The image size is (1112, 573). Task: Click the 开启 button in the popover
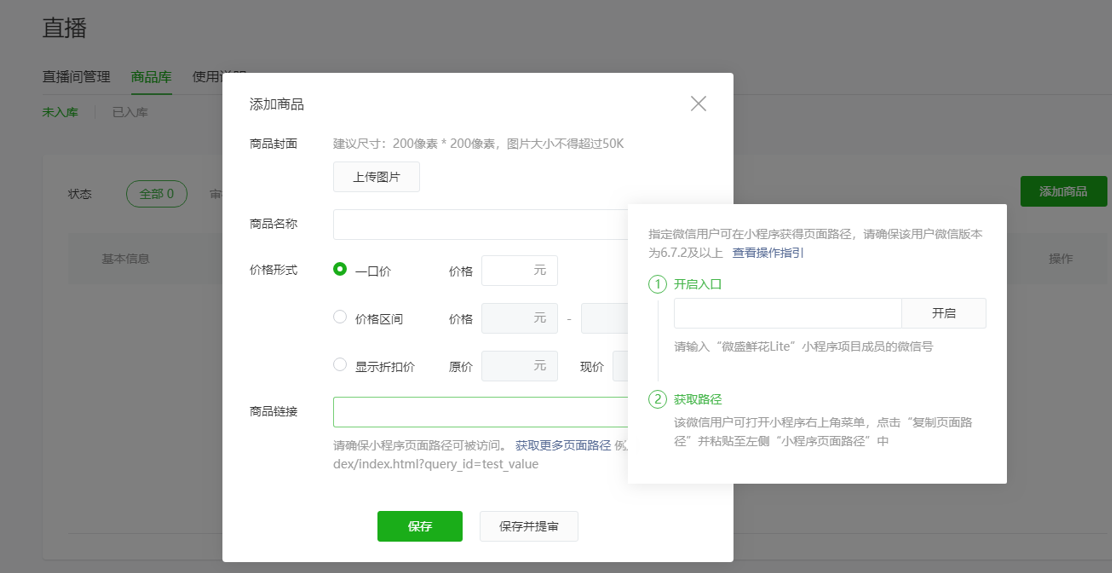[943, 313]
